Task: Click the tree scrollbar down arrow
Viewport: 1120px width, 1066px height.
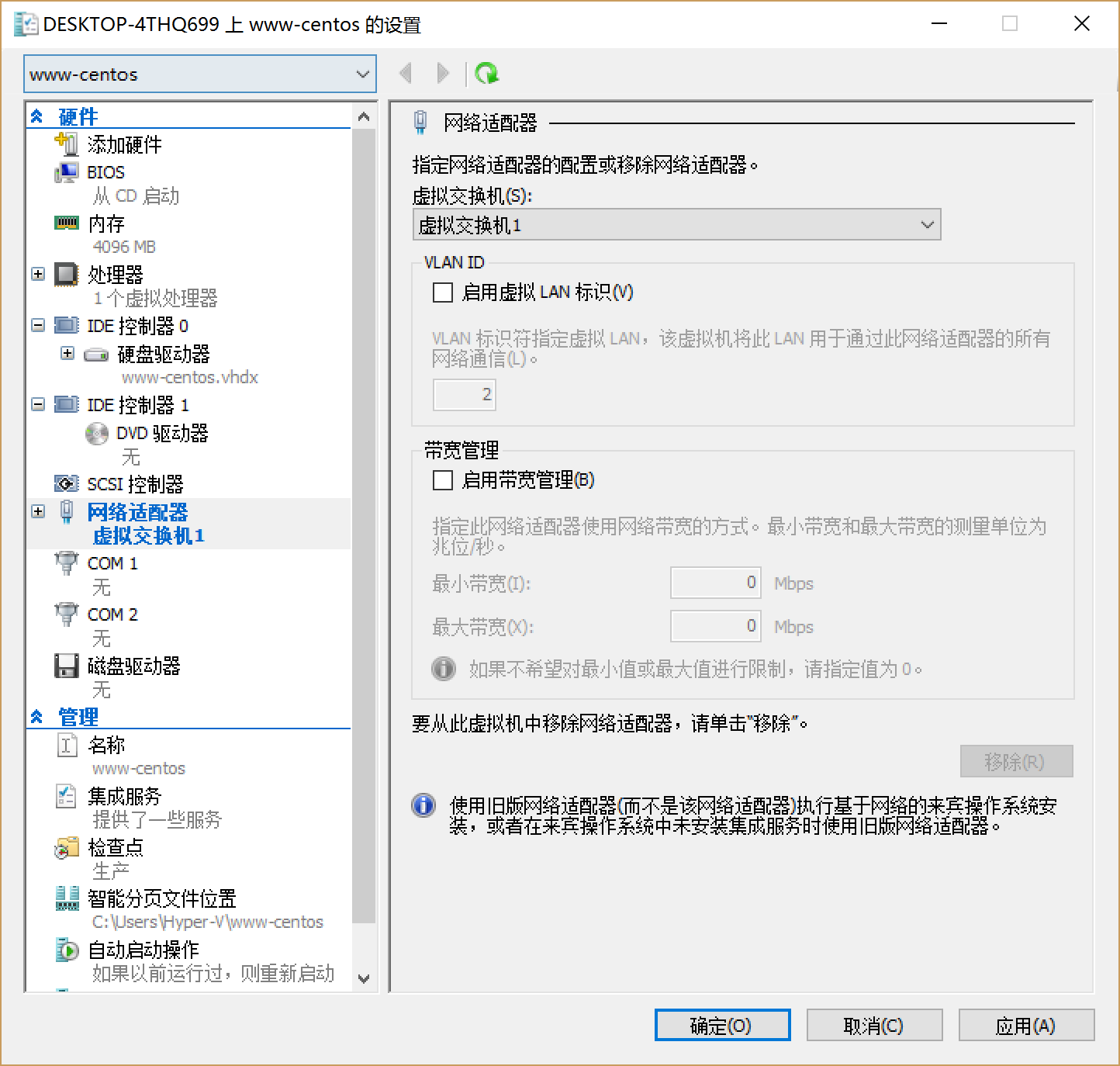Action: pos(364,978)
